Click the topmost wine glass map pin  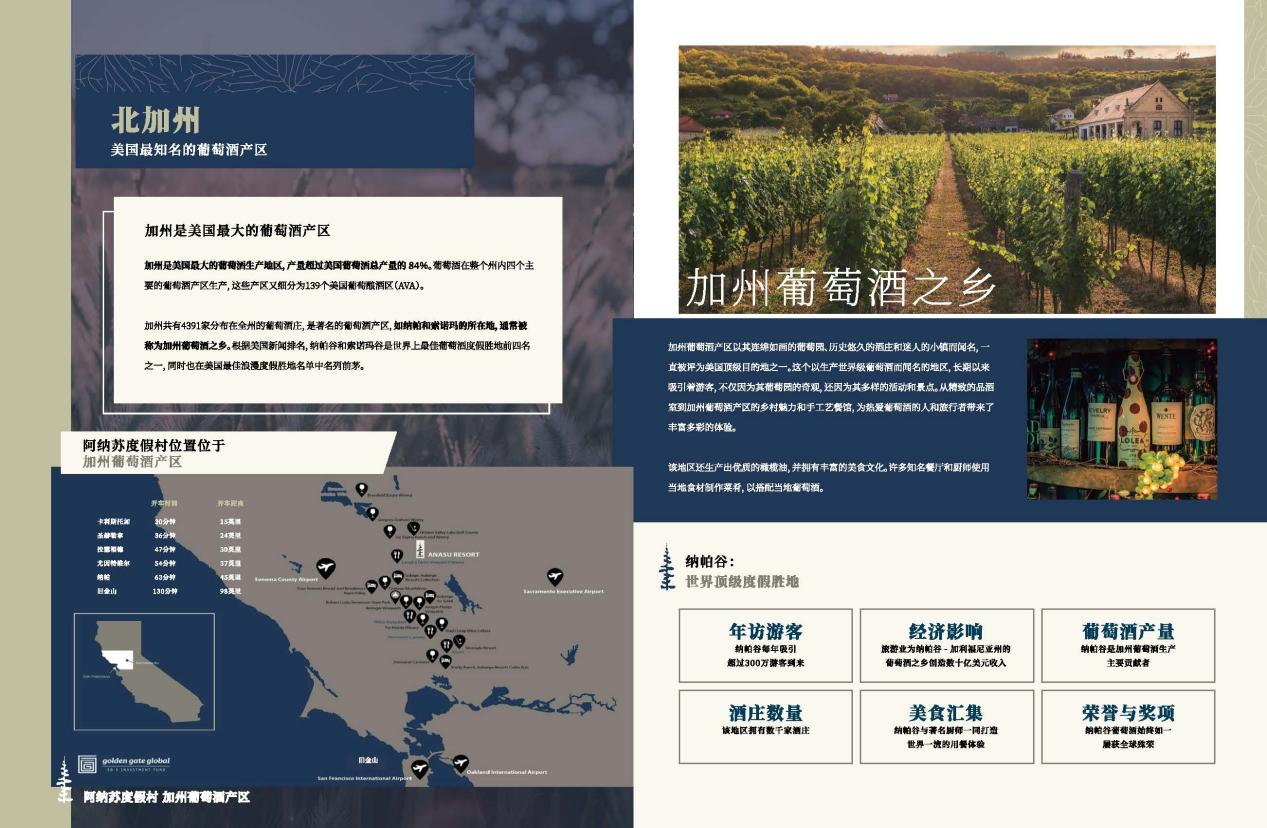[361, 489]
